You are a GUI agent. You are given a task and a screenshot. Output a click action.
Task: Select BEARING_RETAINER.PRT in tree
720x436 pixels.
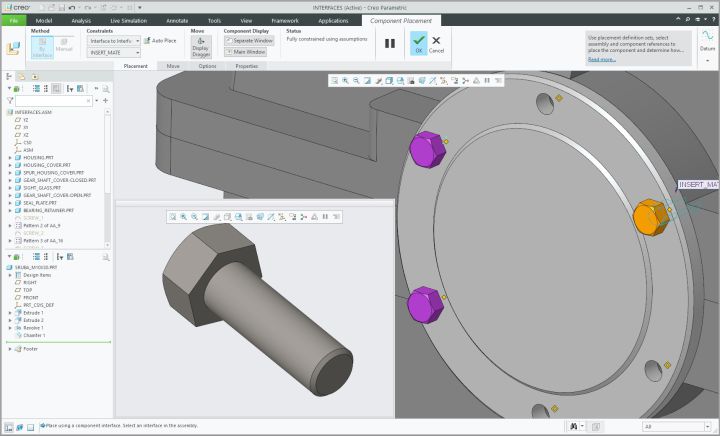pyautogui.click(x=48, y=210)
